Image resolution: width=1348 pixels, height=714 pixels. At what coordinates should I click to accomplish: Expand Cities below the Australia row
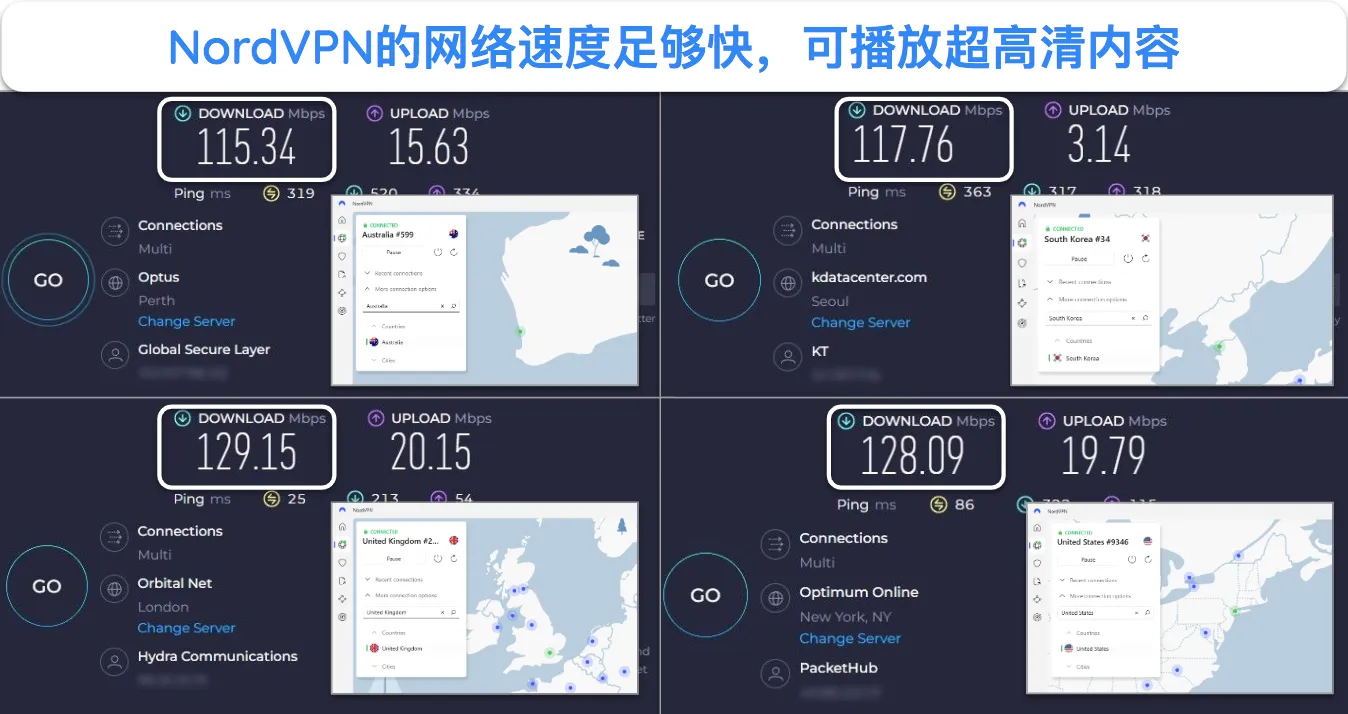(x=383, y=360)
